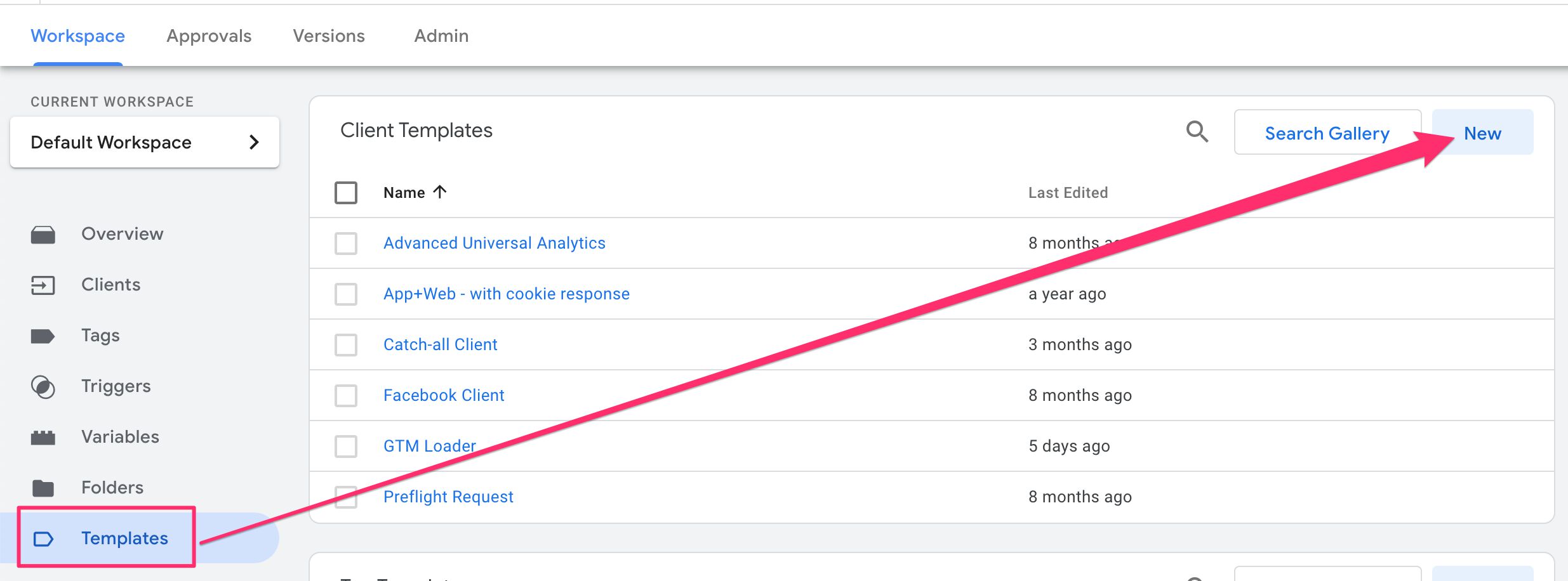
Task: Check the Advanced Universal Analytics row box
Action: 346,244
